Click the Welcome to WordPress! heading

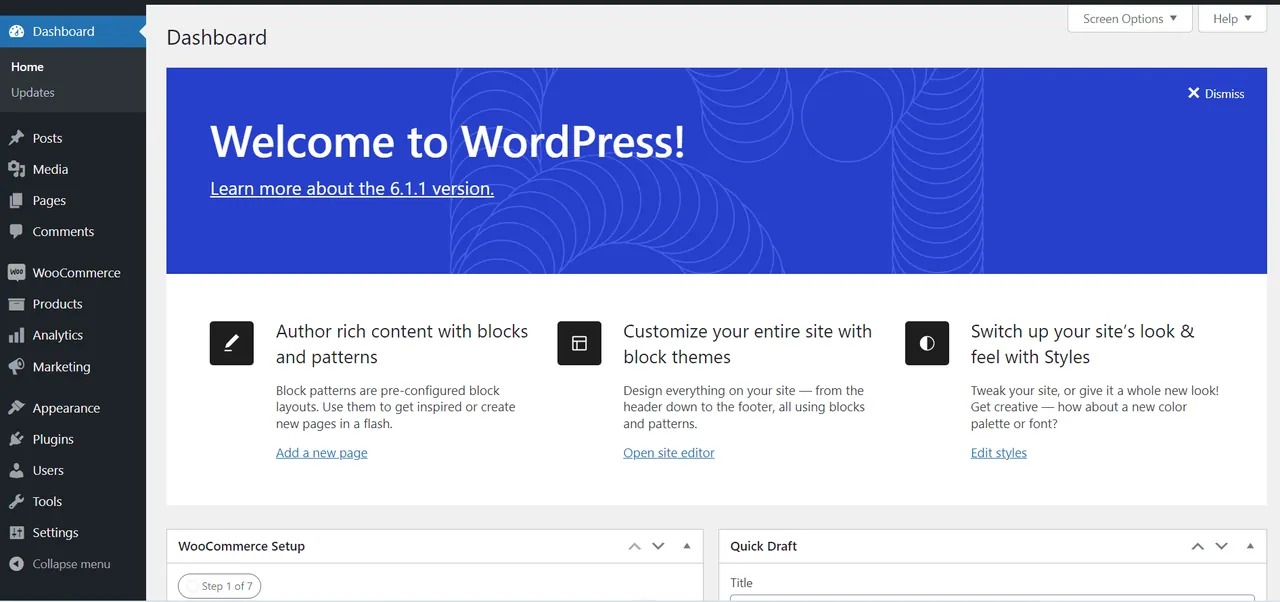pos(448,141)
